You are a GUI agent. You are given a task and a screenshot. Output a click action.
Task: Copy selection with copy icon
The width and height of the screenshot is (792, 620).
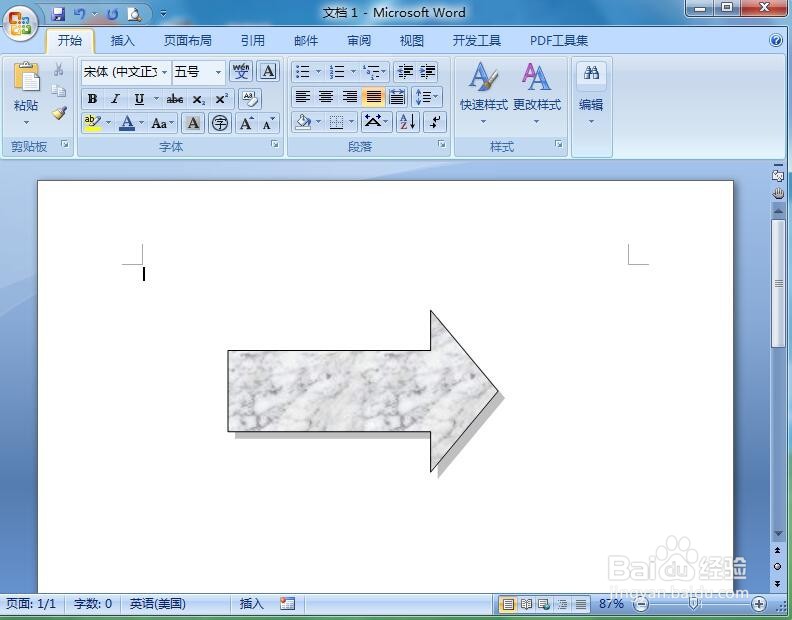click(59, 90)
